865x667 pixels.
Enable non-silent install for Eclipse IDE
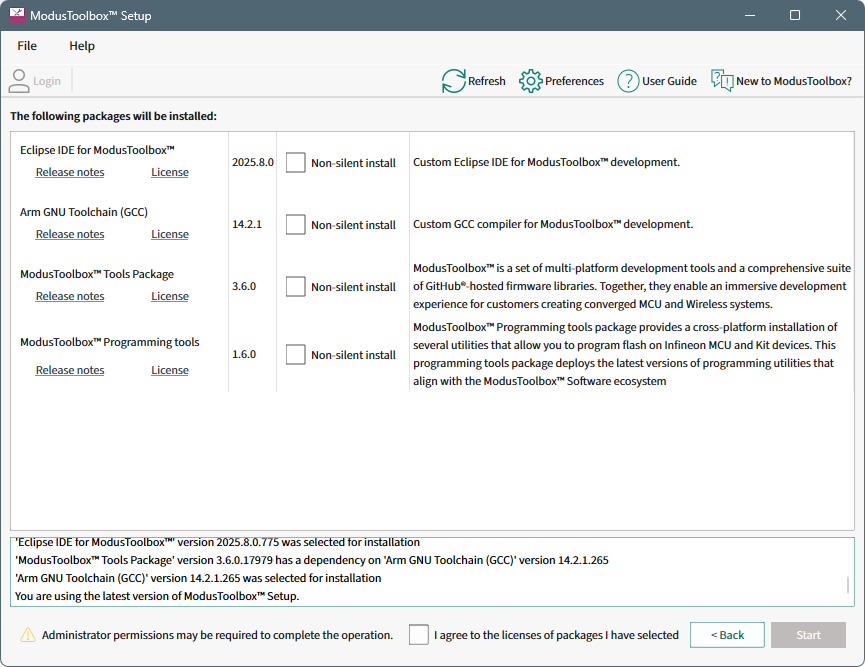[295, 163]
